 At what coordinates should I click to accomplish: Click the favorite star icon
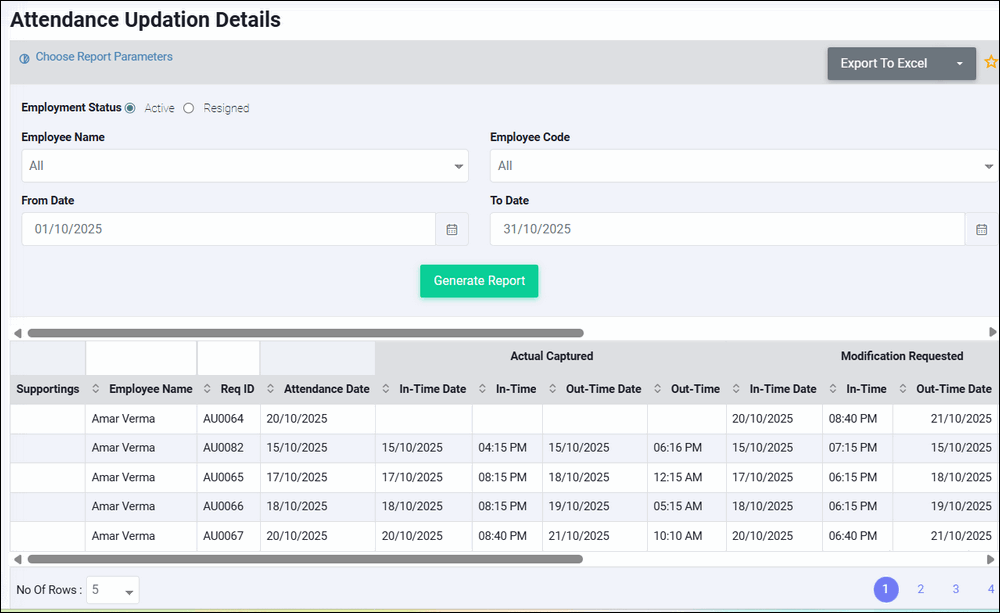click(x=991, y=62)
